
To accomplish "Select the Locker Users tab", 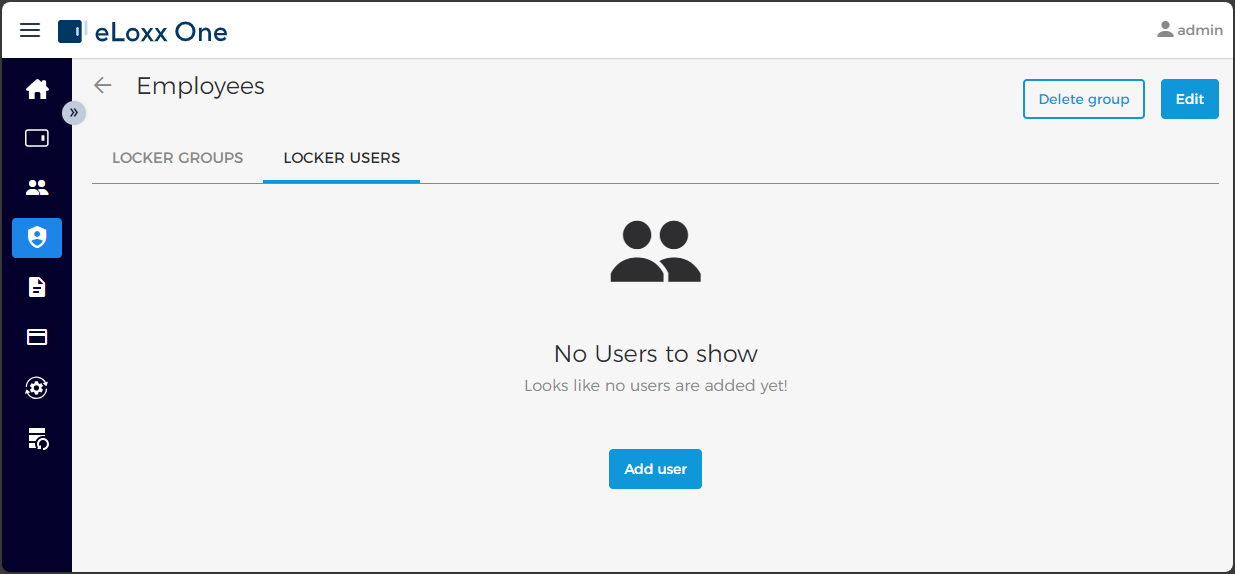I will (342, 158).
